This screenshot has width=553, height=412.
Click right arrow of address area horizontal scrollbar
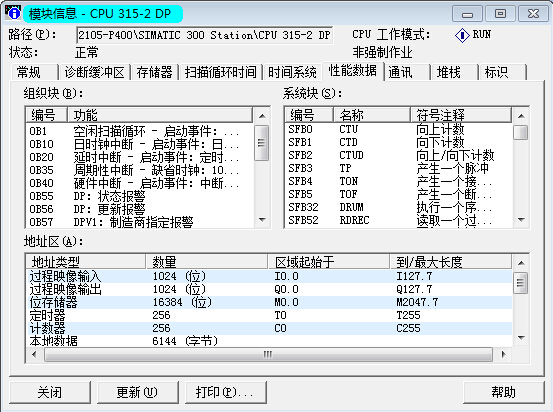pos(504,354)
